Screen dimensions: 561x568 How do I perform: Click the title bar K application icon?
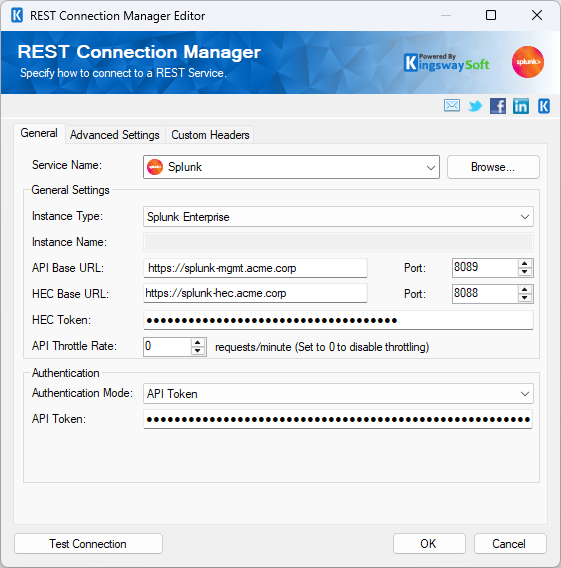[17, 16]
